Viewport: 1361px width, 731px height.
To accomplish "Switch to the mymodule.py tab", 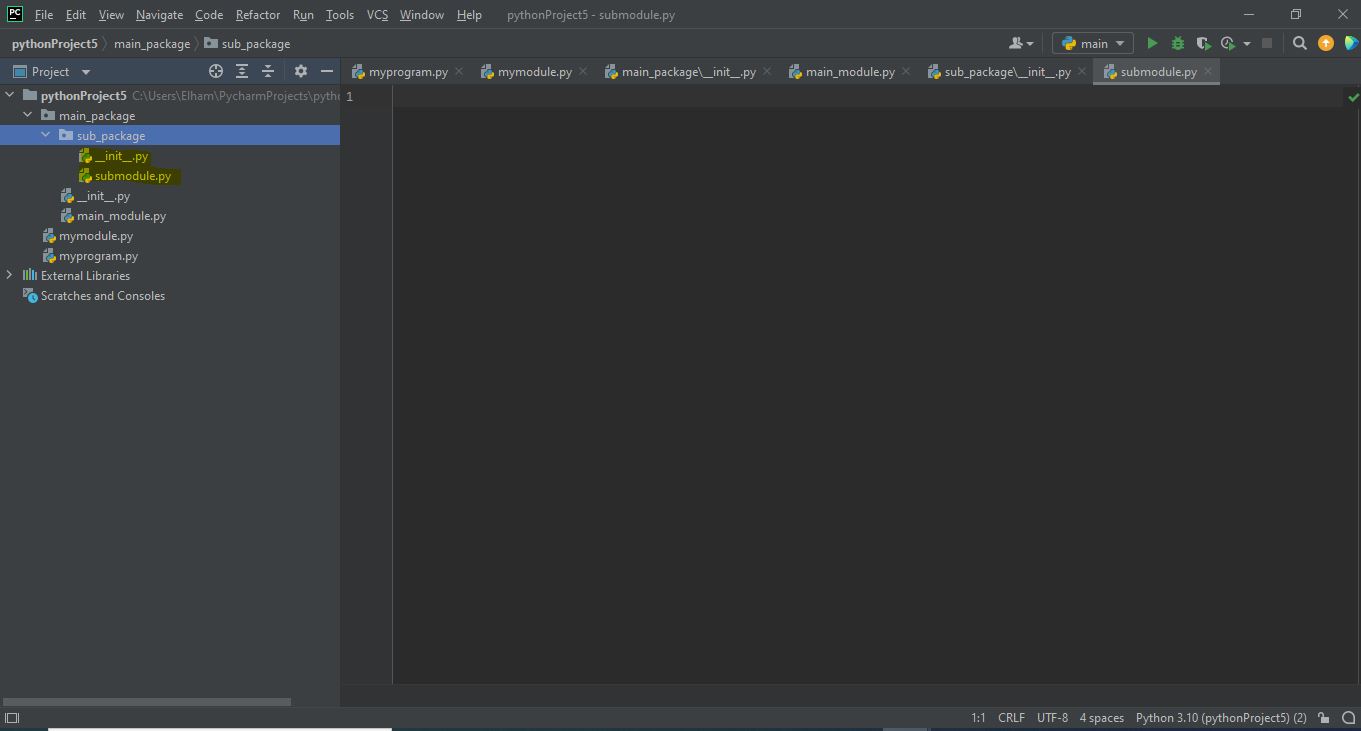I will click(526, 72).
